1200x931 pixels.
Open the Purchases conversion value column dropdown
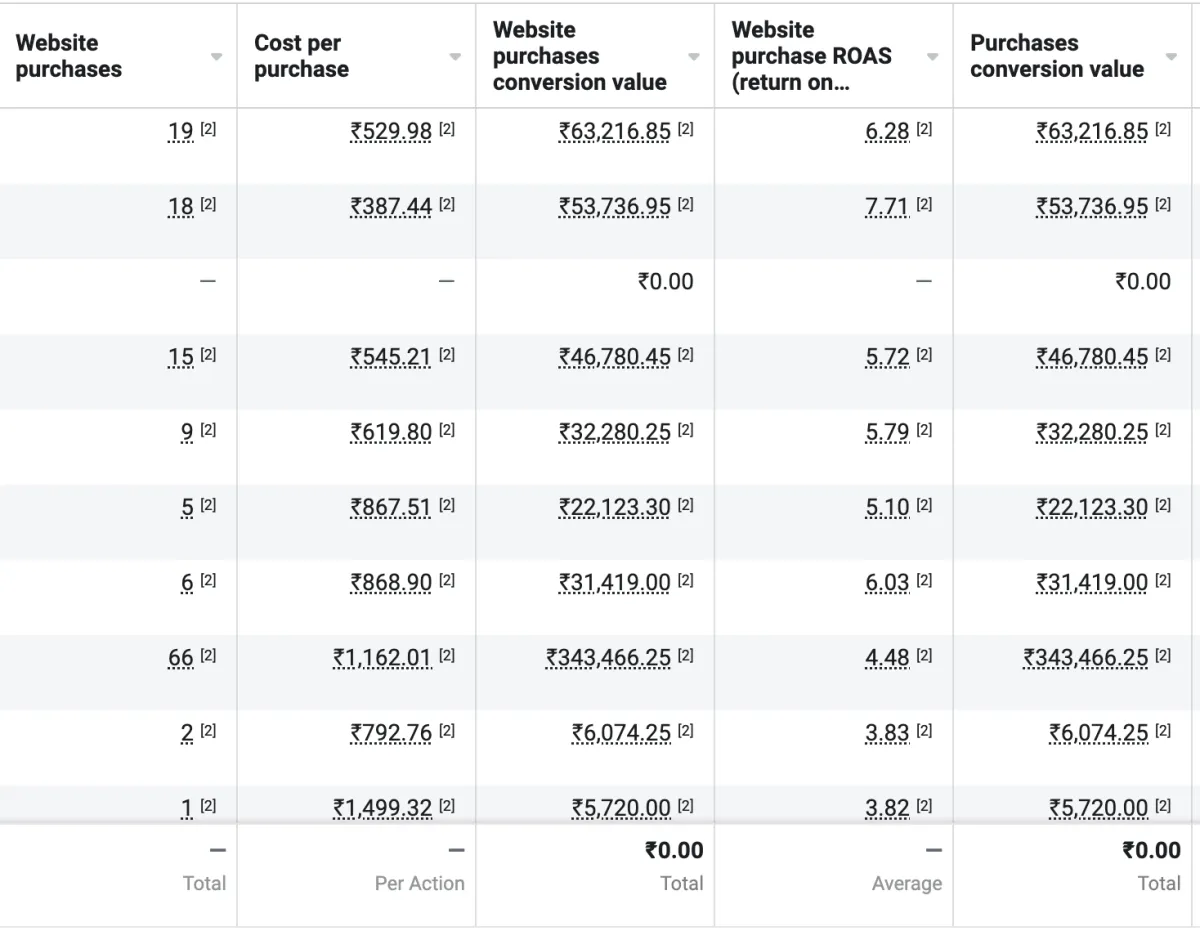point(1171,57)
